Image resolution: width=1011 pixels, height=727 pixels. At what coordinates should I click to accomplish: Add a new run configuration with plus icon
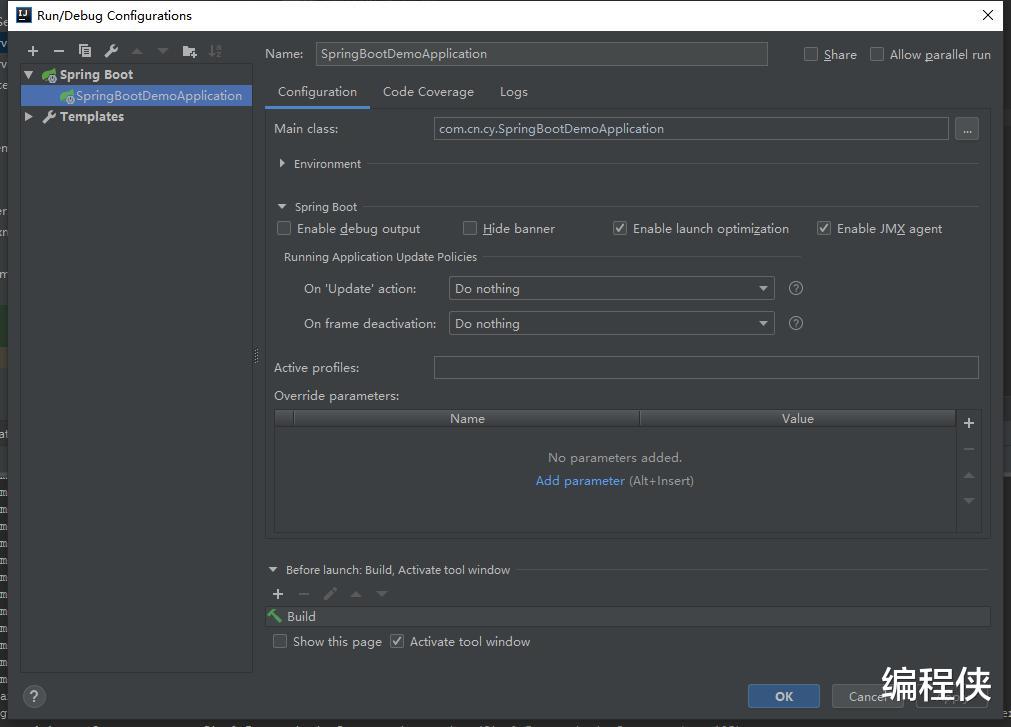click(x=33, y=51)
